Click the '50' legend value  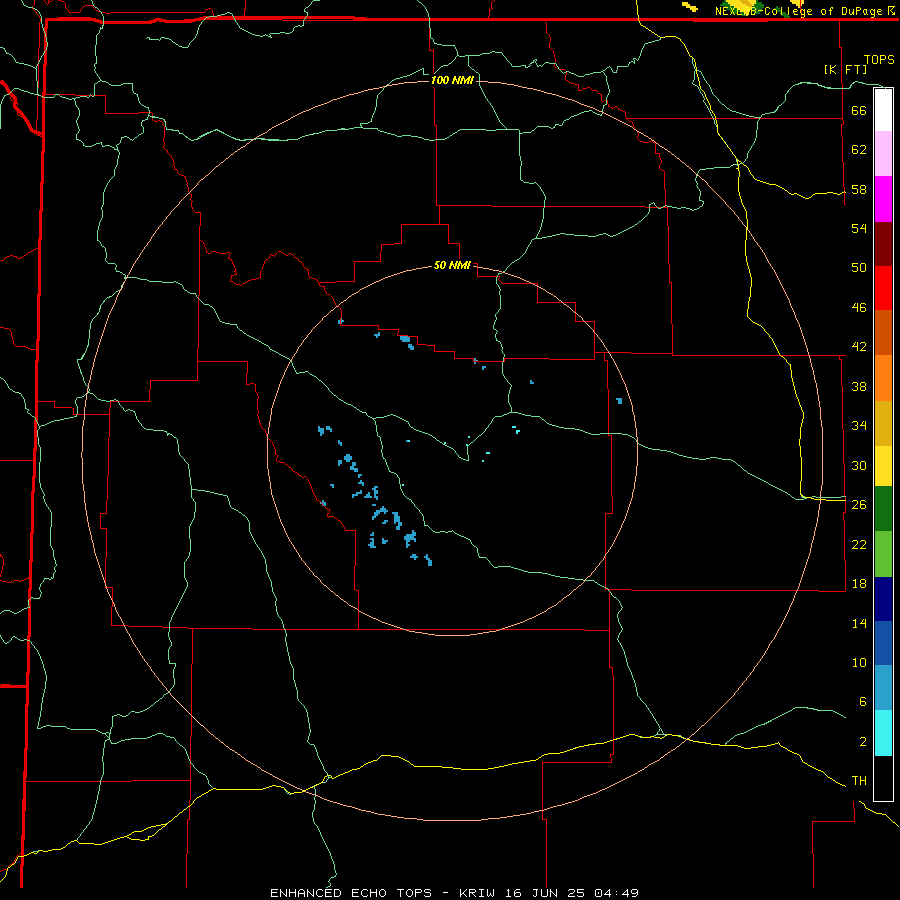click(x=859, y=268)
